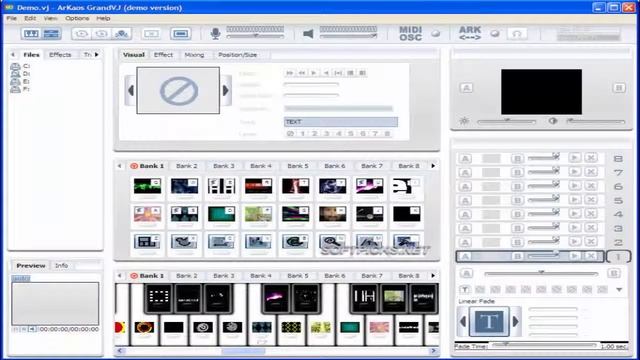Click the play button on layer 4

click(575, 214)
